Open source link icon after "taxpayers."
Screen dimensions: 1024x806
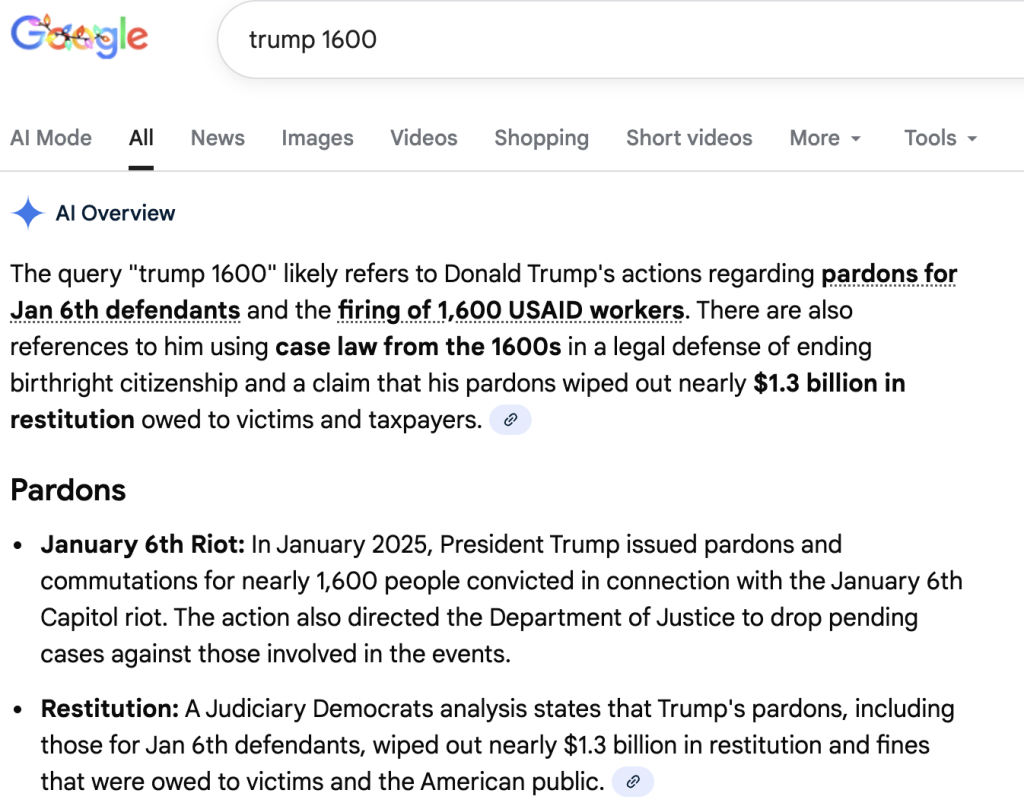pos(510,420)
